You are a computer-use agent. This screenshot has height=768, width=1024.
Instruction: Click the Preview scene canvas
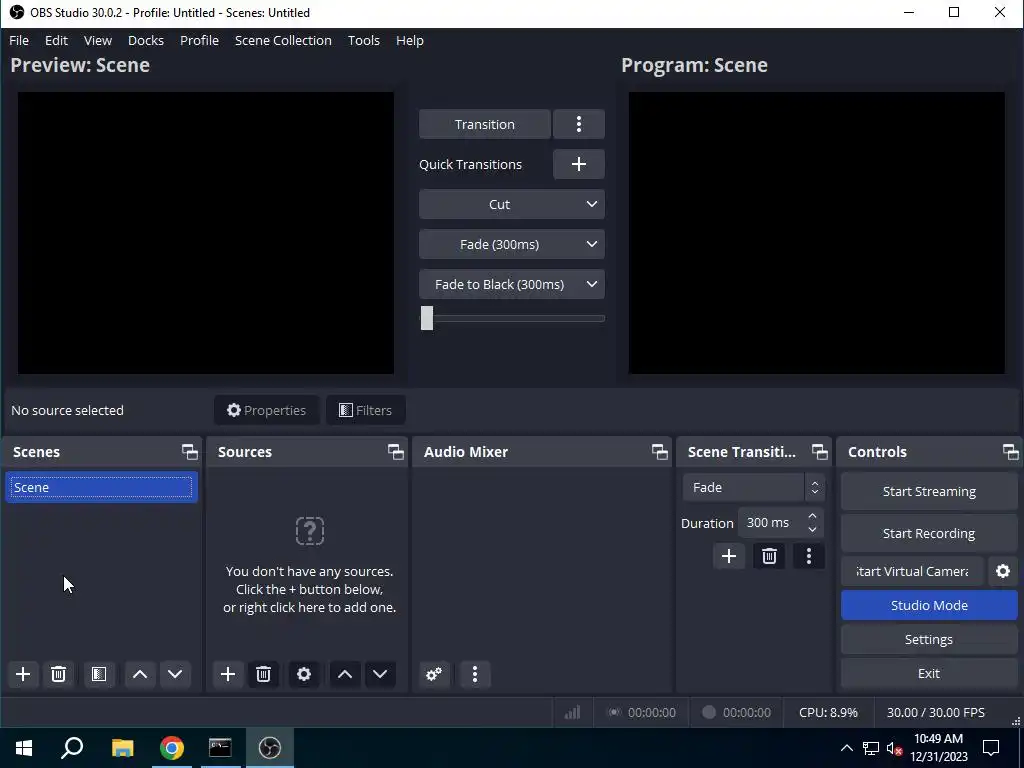point(206,233)
